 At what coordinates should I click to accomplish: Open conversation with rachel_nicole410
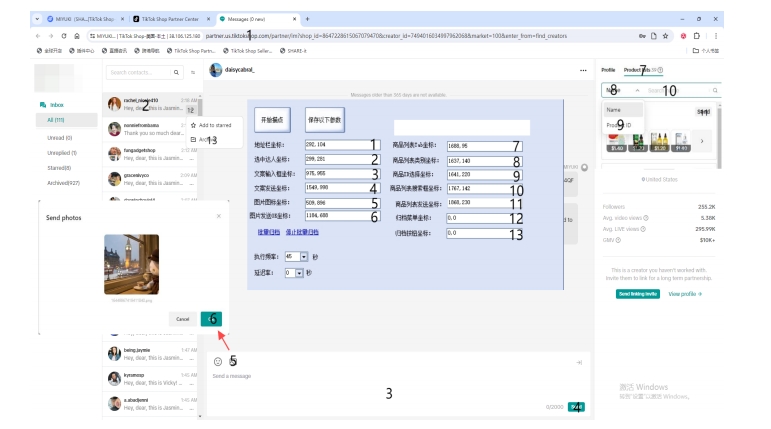[152, 104]
